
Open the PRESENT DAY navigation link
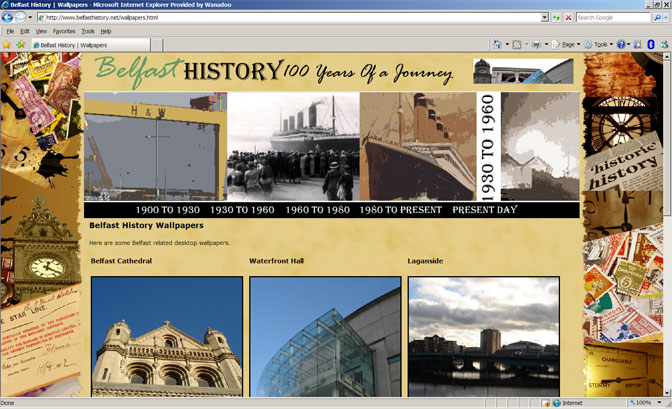[485, 211]
